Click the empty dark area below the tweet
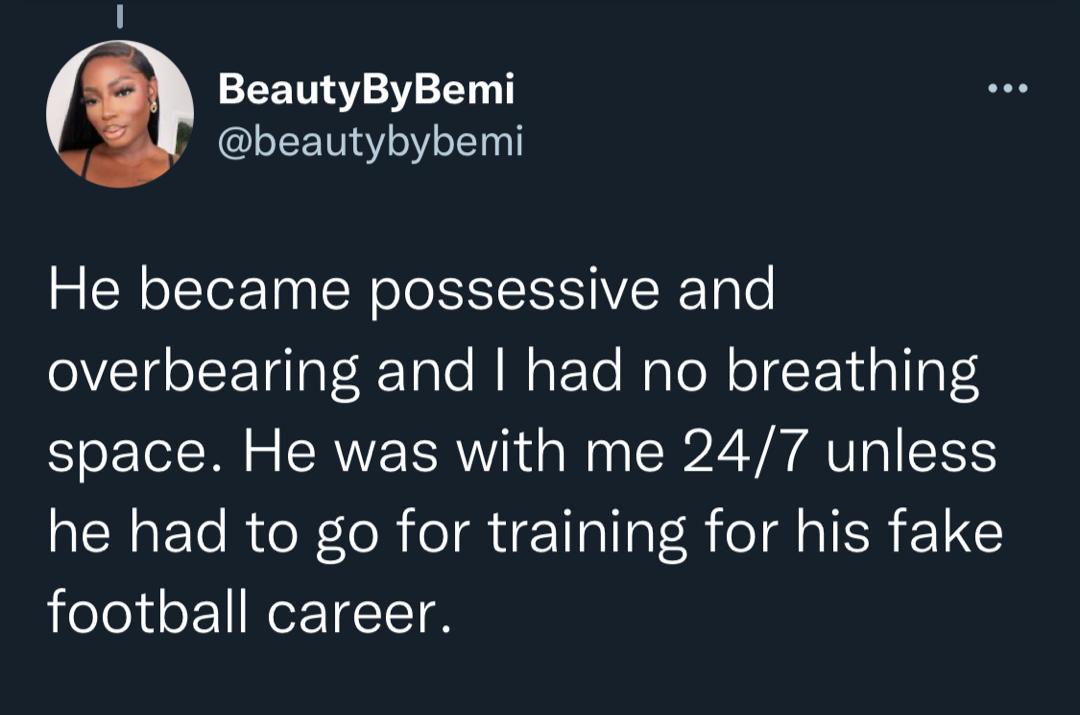 pos(540,680)
